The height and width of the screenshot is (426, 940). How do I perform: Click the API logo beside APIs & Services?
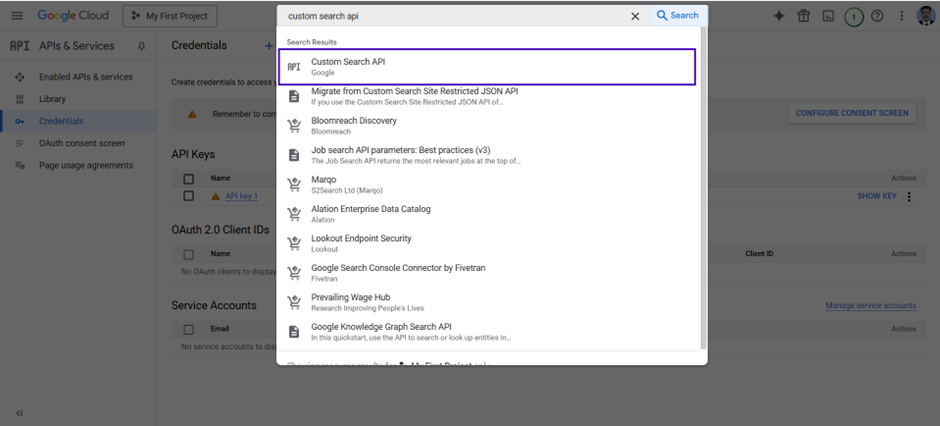tap(19, 46)
